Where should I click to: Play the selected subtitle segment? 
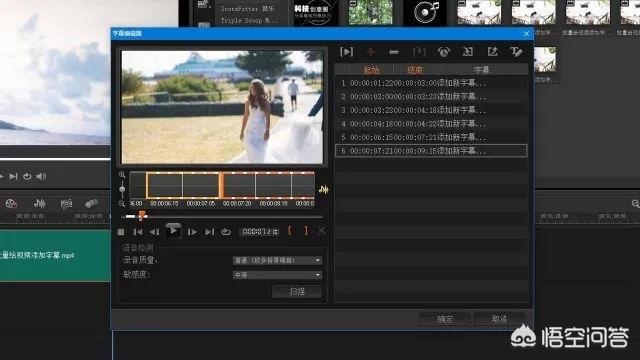[x=346, y=52]
